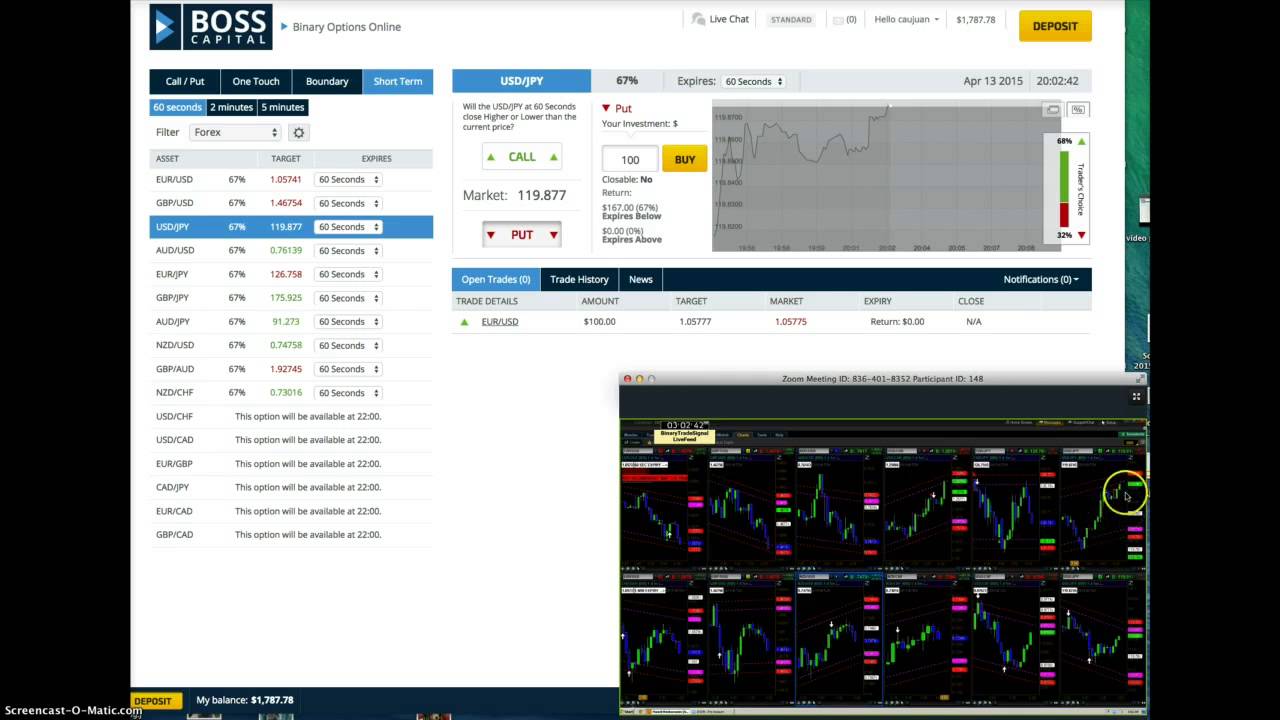This screenshot has height=720, width=1280.
Task: Open the messages envelope icon
Action: click(838, 19)
